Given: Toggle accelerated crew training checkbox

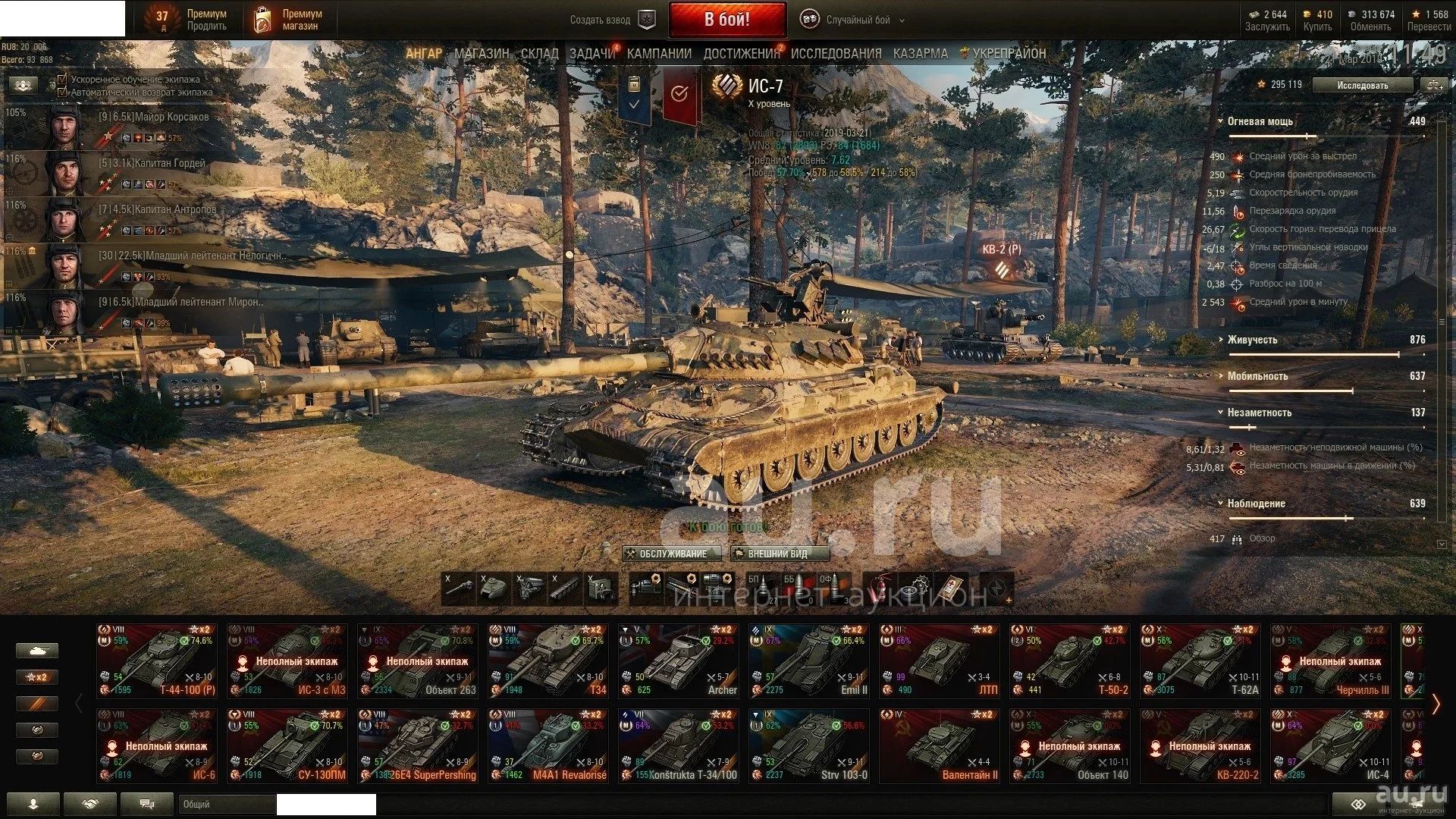Looking at the screenshot, I should coord(63,79).
